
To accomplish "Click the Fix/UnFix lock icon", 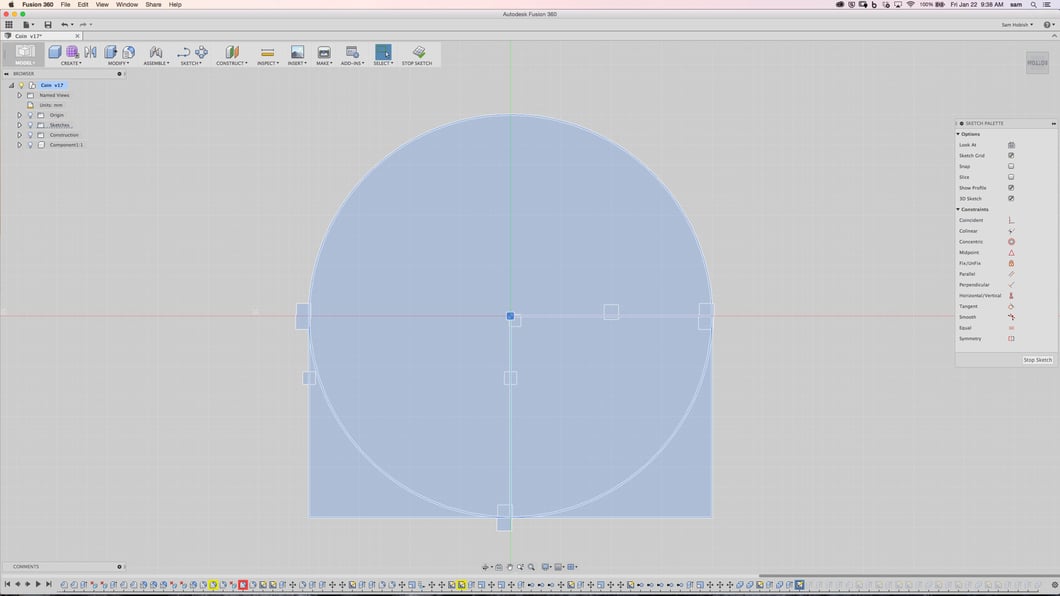I will [x=1011, y=263].
